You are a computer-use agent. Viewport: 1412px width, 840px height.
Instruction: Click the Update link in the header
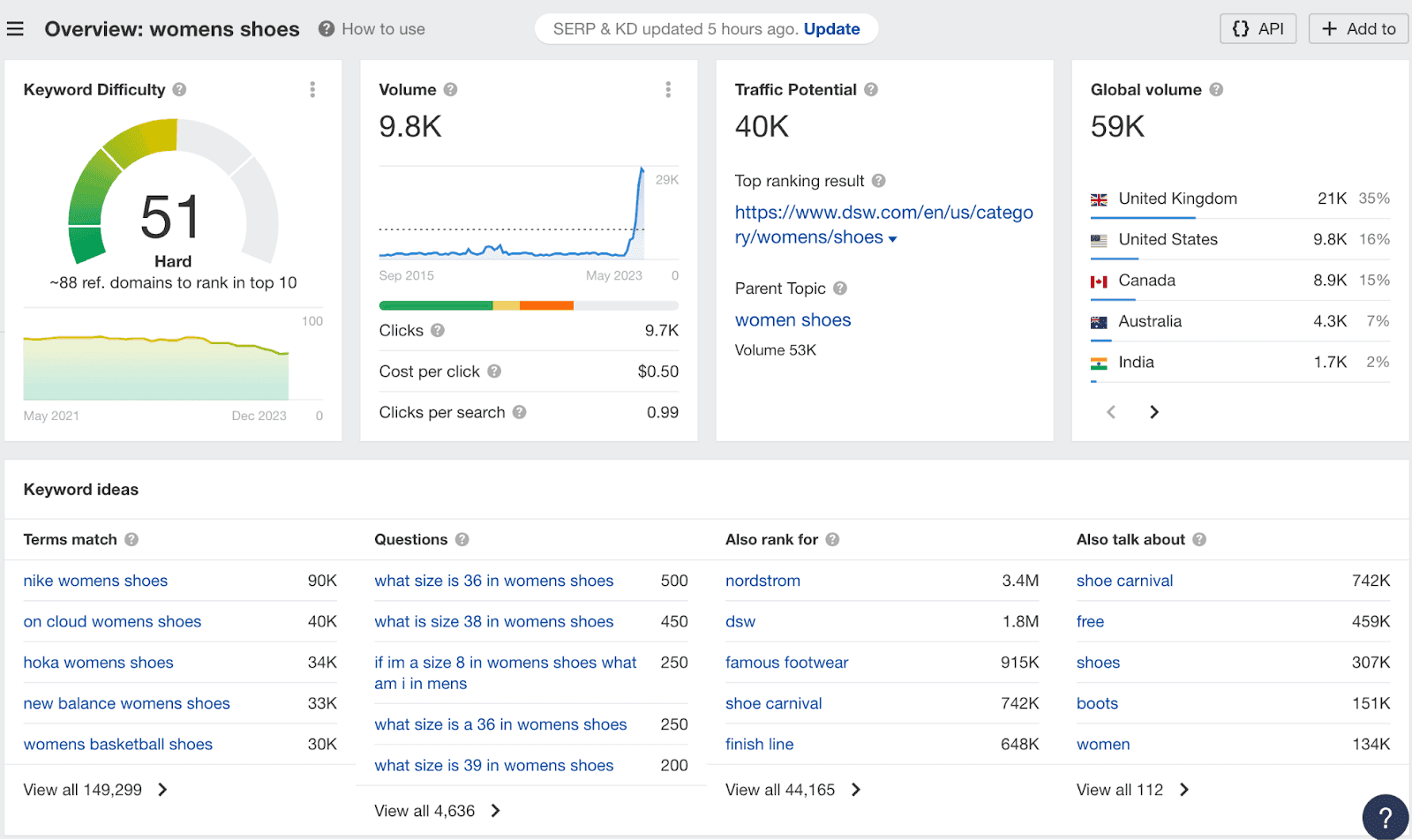pyautogui.click(x=830, y=28)
